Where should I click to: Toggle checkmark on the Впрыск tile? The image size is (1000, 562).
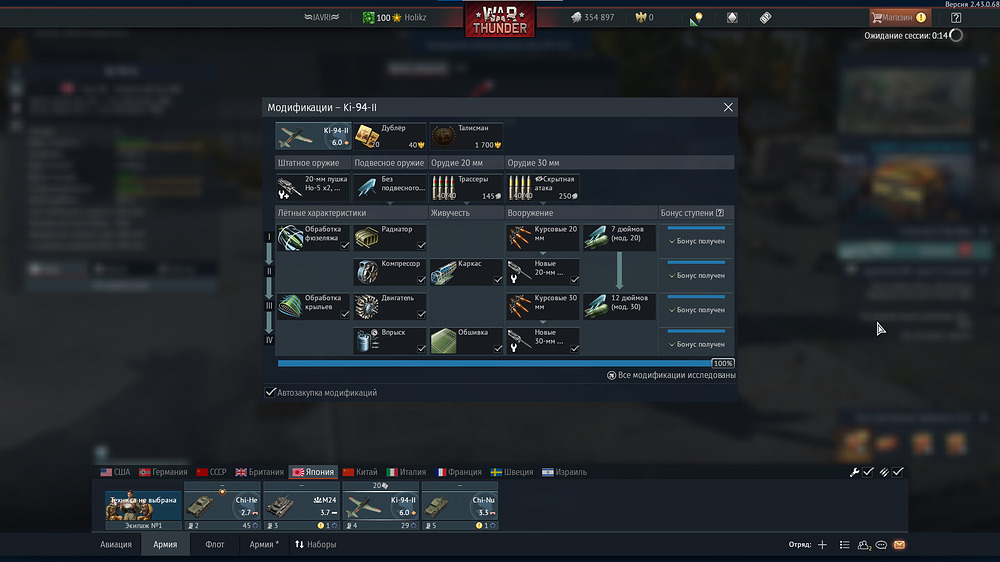422,348
